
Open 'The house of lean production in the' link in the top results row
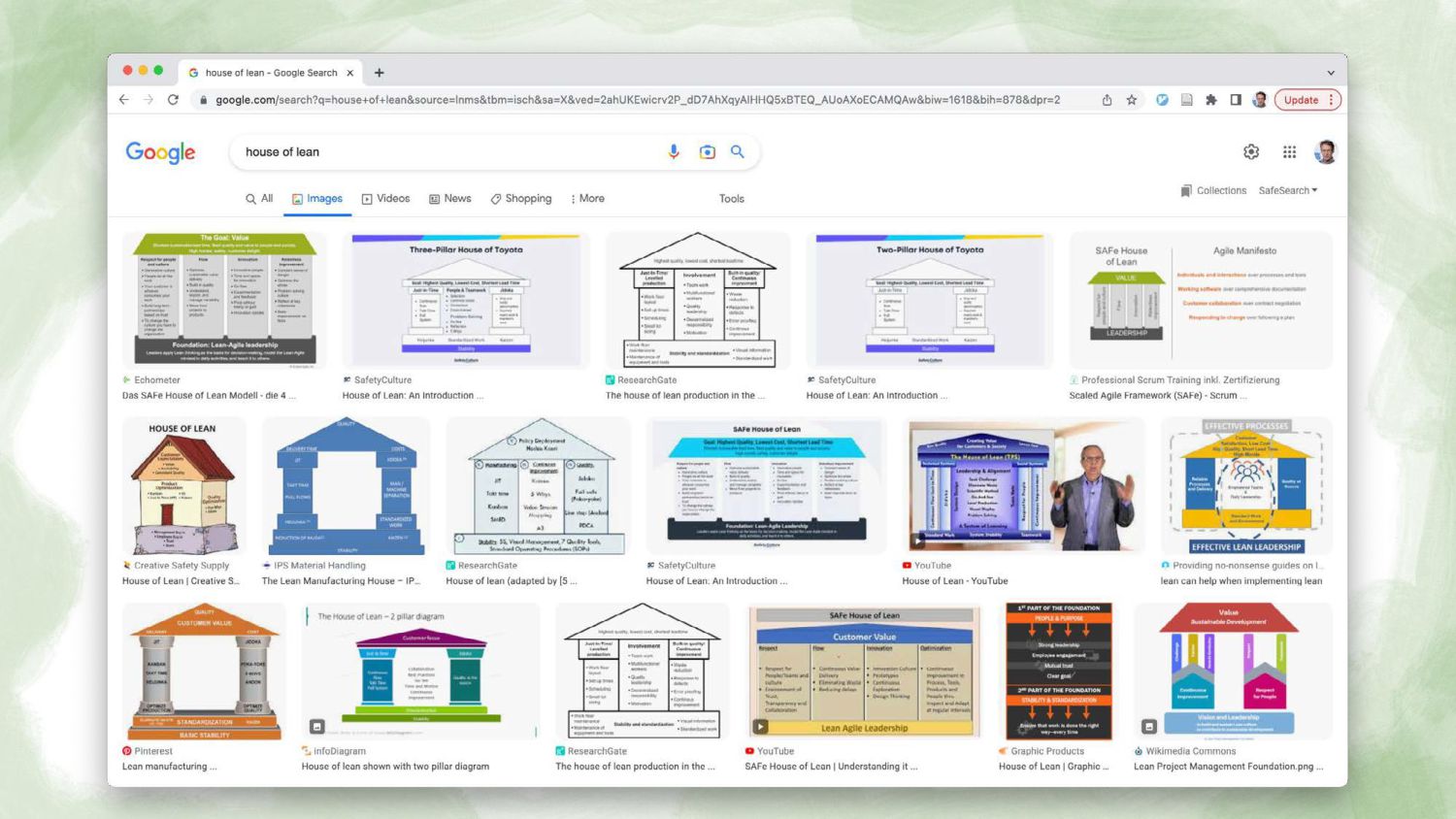(x=685, y=396)
